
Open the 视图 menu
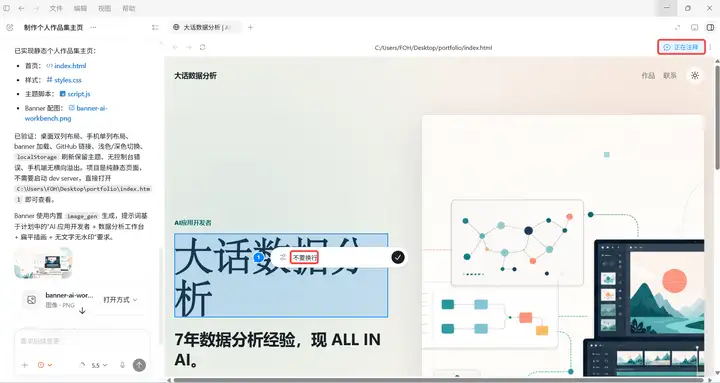tap(104, 8)
